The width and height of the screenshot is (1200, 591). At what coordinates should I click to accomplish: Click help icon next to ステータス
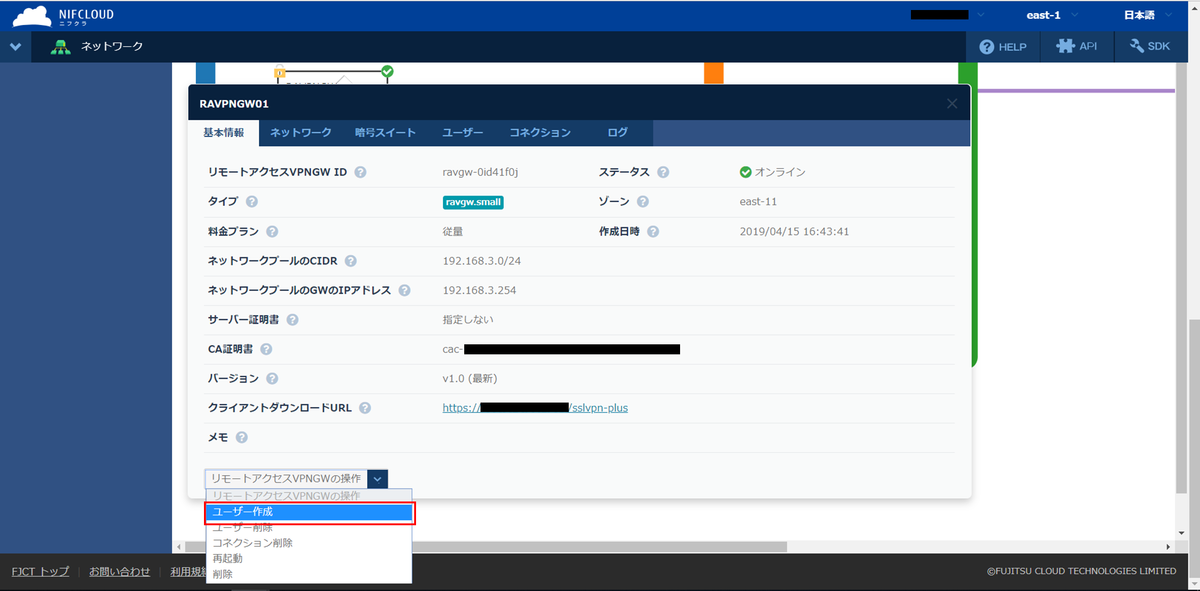[663, 172]
